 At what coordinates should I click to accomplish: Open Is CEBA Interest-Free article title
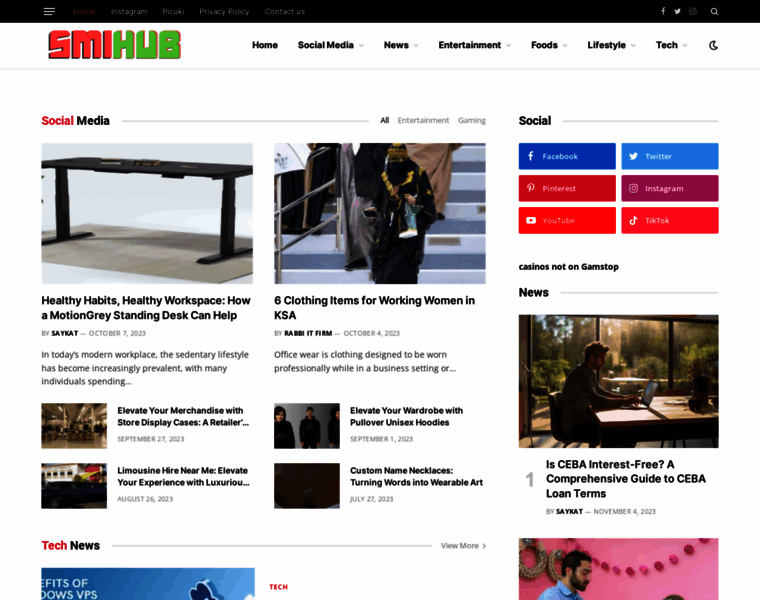(x=626, y=479)
